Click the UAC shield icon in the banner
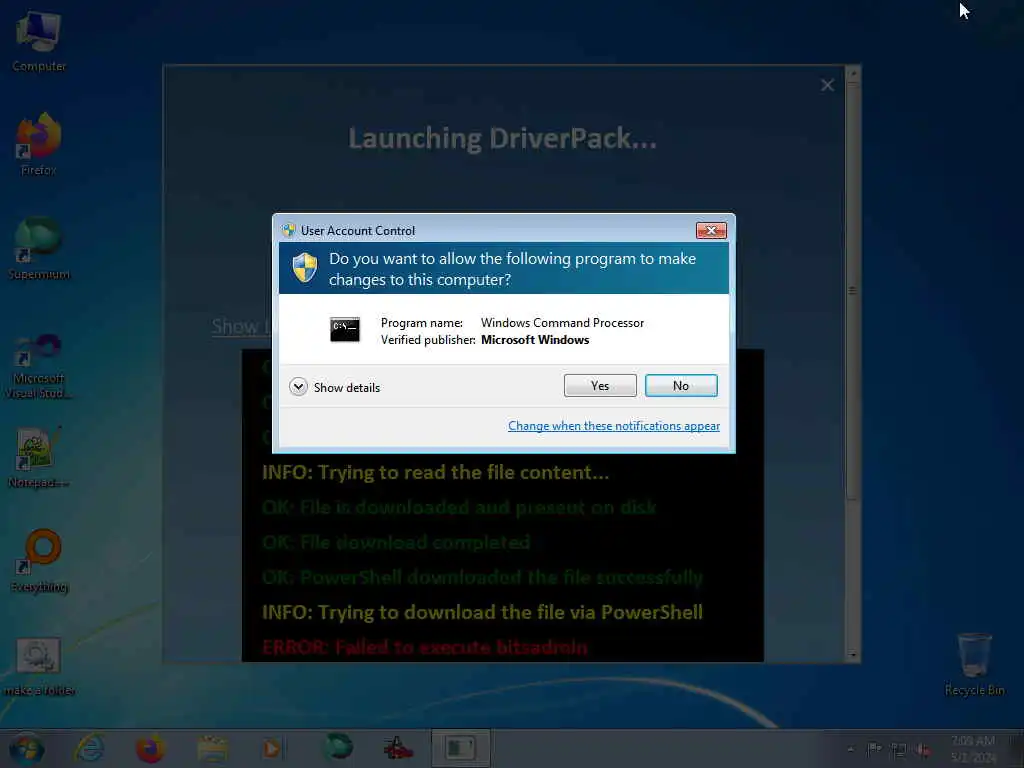Viewport: 1024px width, 768px height. click(x=304, y=268)
